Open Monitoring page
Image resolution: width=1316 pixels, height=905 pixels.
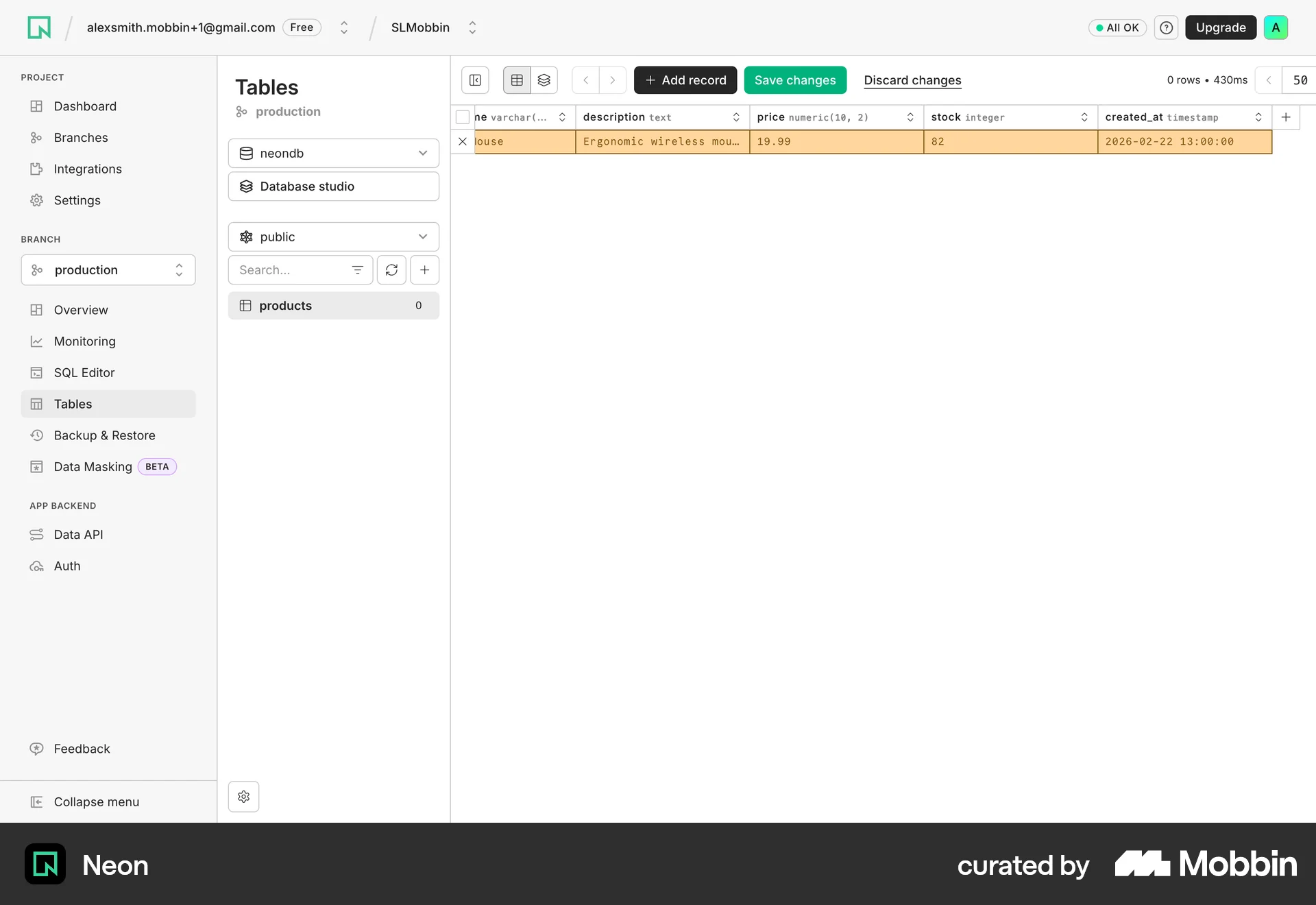108,341
